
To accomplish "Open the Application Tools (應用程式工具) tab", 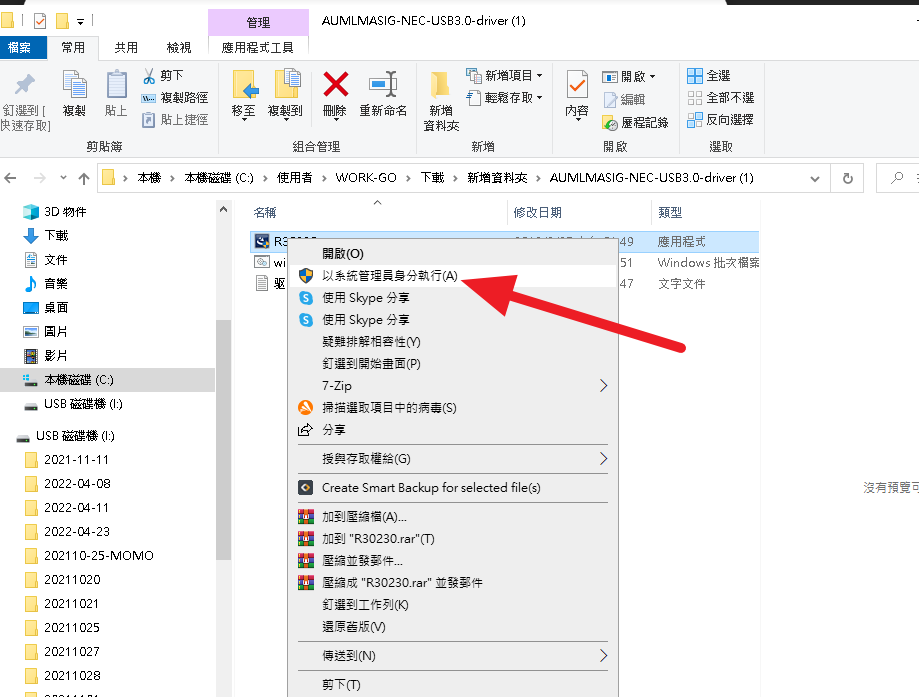I will click(258, 47).
